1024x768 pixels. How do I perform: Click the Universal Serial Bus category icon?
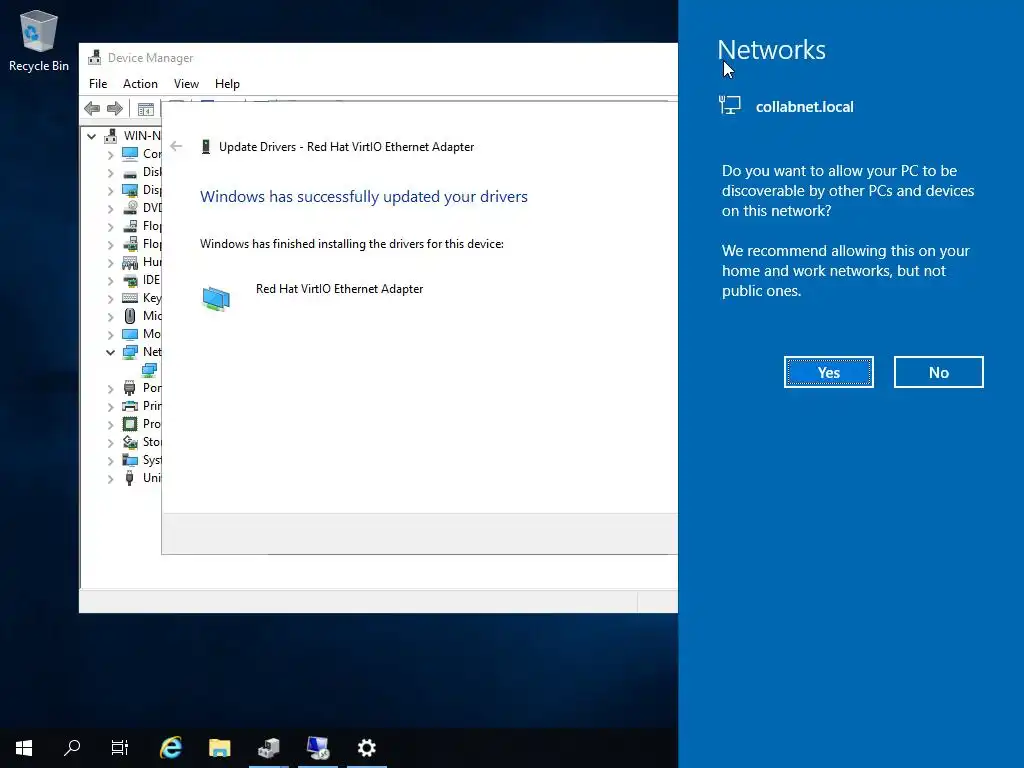coord(130,477)
